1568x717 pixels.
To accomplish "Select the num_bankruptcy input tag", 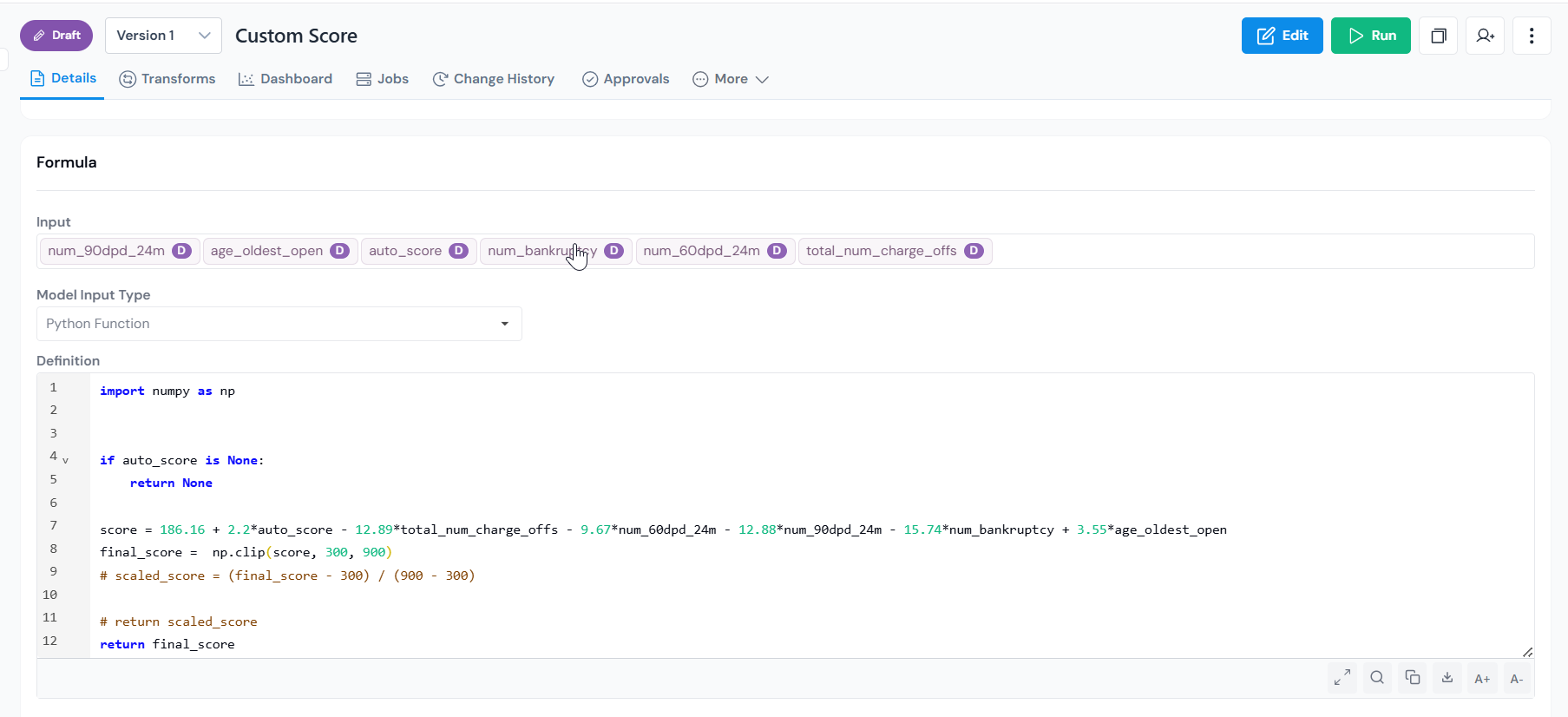I will [555, 251].
